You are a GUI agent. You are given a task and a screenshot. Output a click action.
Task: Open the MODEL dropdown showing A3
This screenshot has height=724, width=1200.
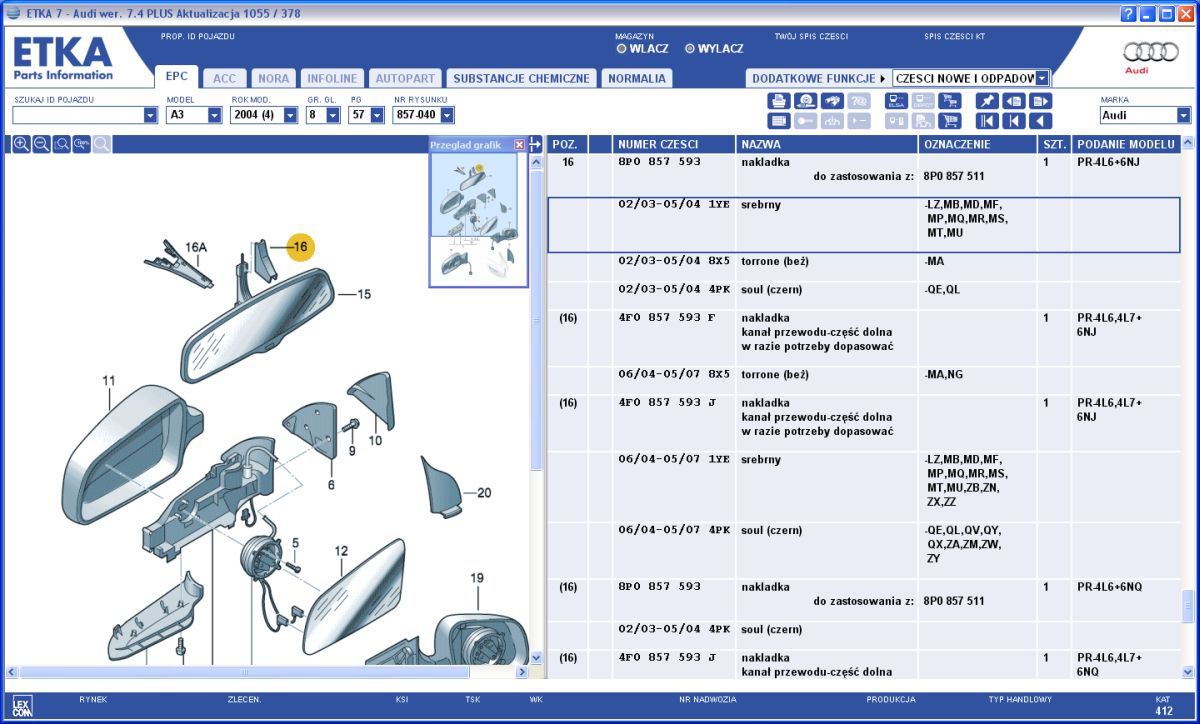coord(214,115)
